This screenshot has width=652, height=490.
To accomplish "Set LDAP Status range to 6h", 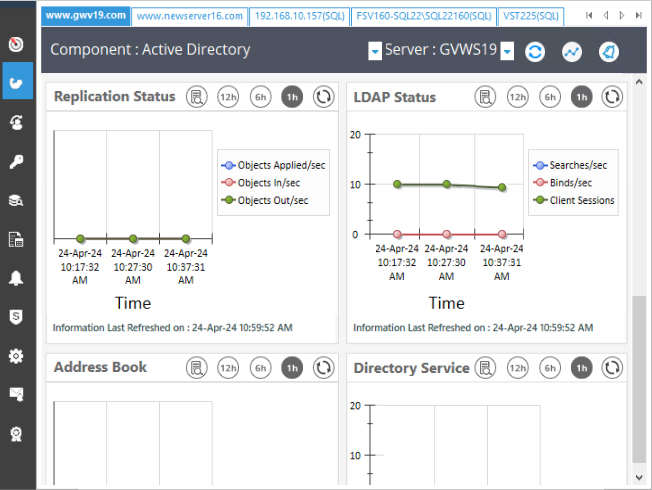I will 550,97.
